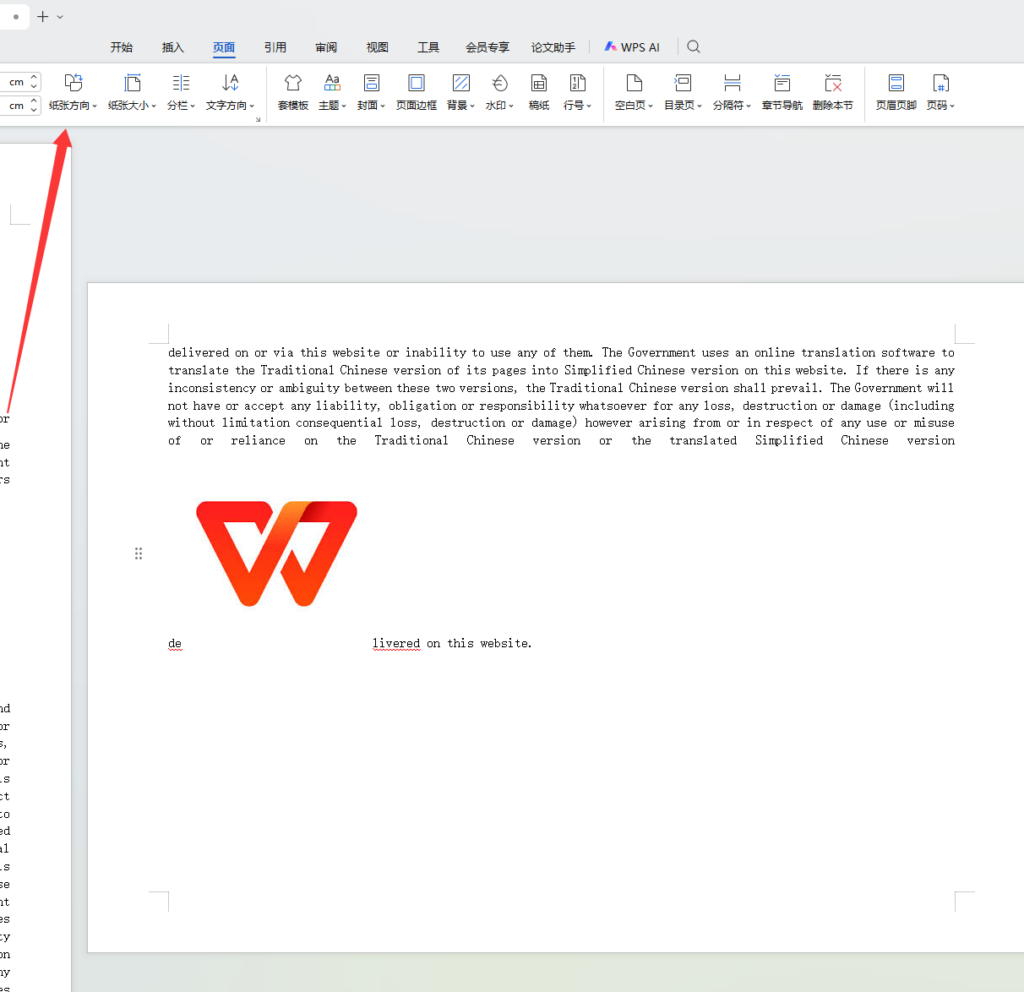Click "without" at the fifth line start
1024x992 pixels.
coord(191,423)
